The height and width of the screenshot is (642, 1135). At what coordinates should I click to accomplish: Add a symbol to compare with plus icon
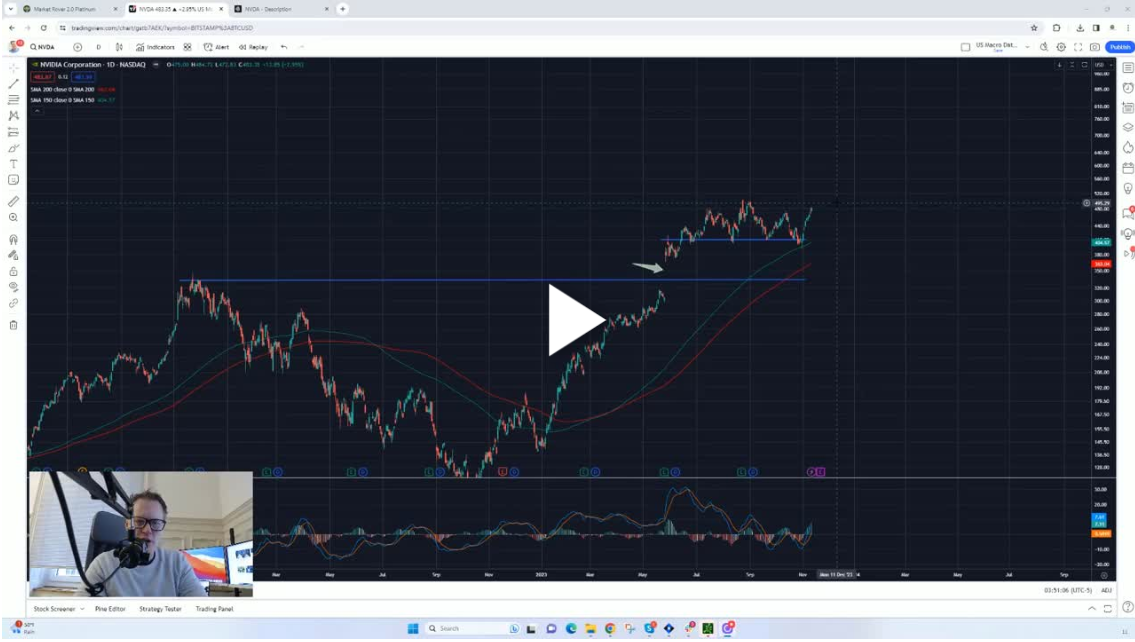[x=77, y=47]
